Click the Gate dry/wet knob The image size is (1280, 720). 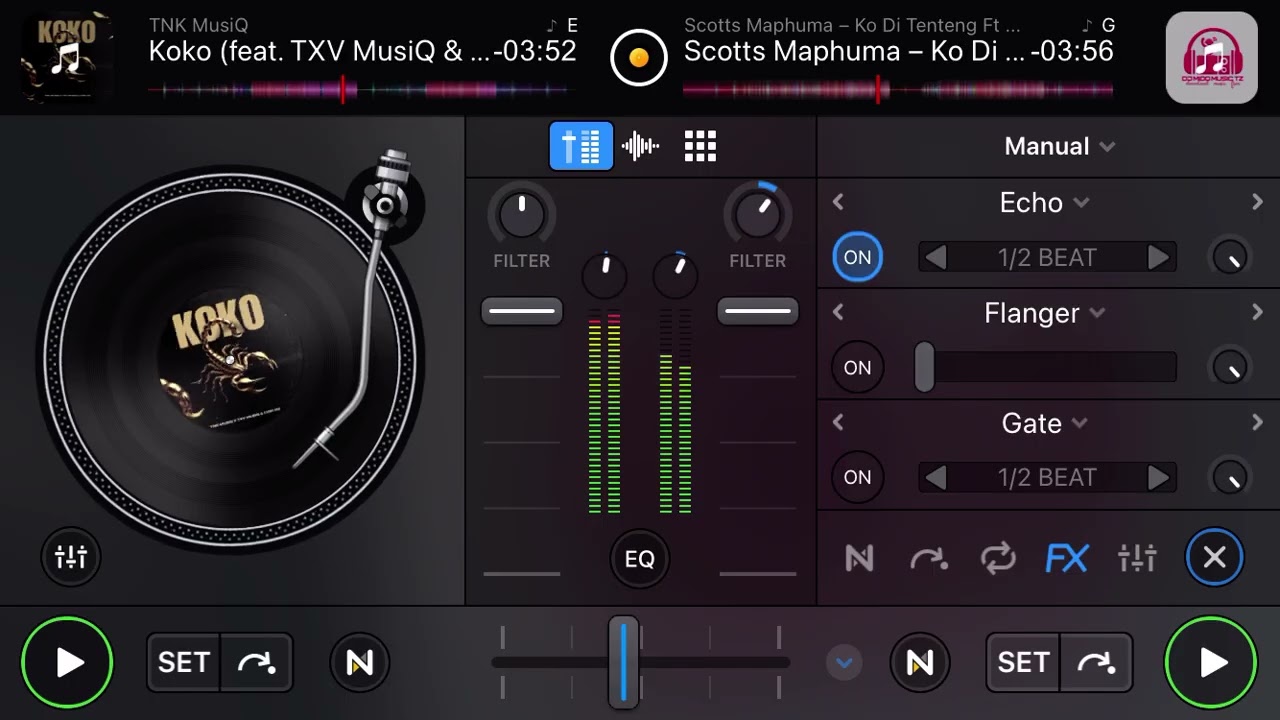click(1230, 478)
